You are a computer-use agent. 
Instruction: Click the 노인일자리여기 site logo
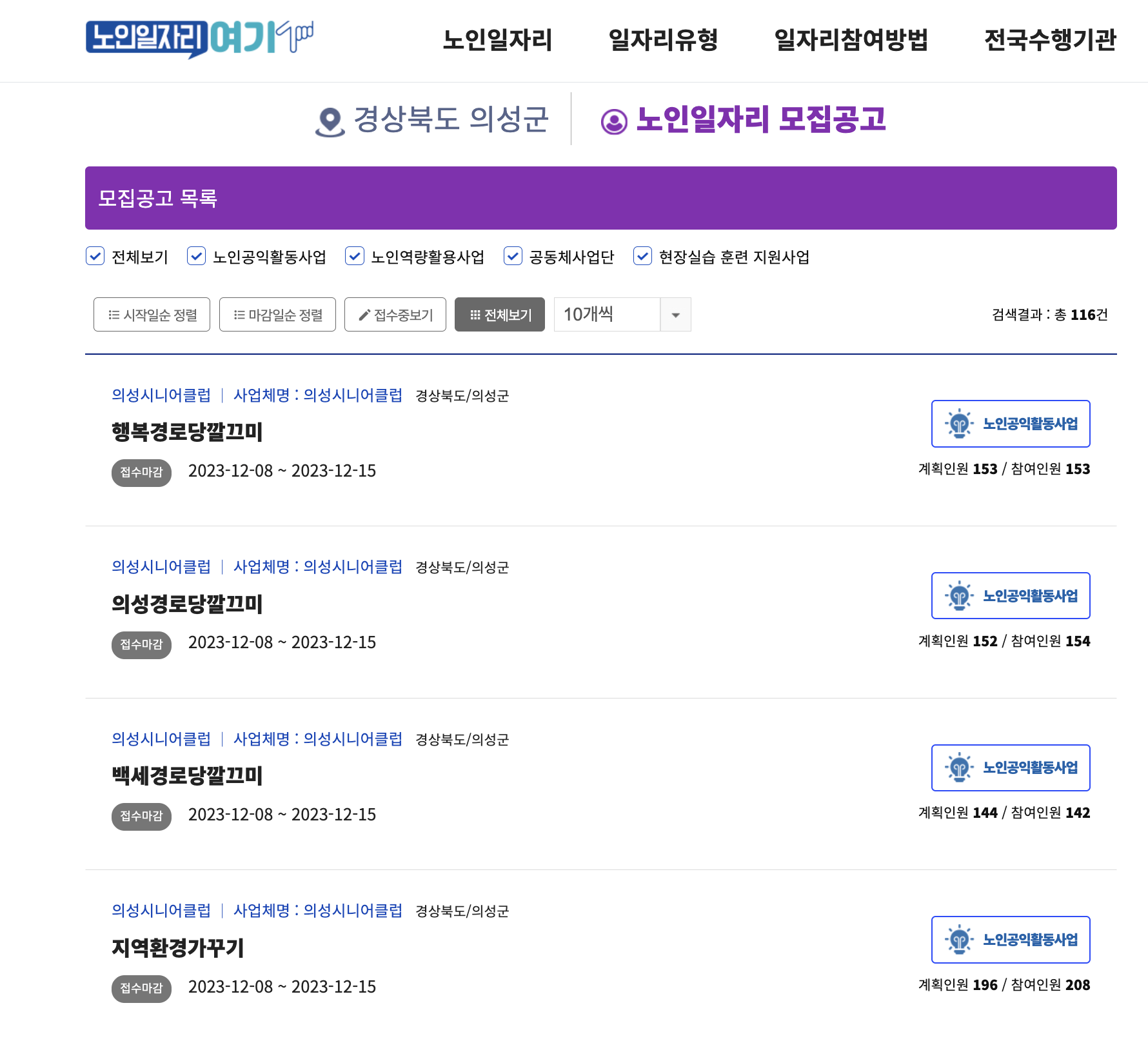[199, 38]
